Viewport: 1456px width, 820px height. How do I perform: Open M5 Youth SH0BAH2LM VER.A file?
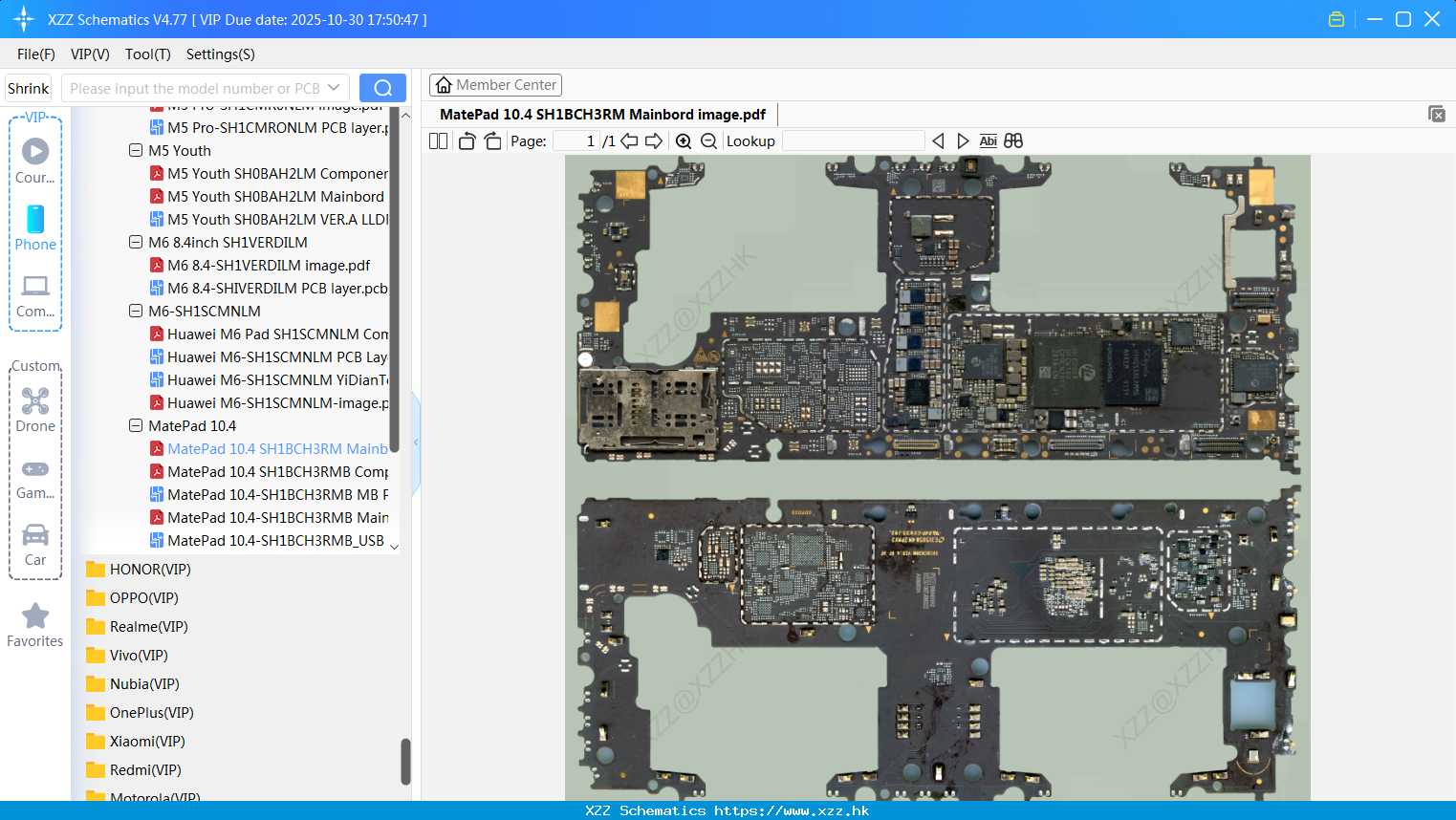point(269,220)
